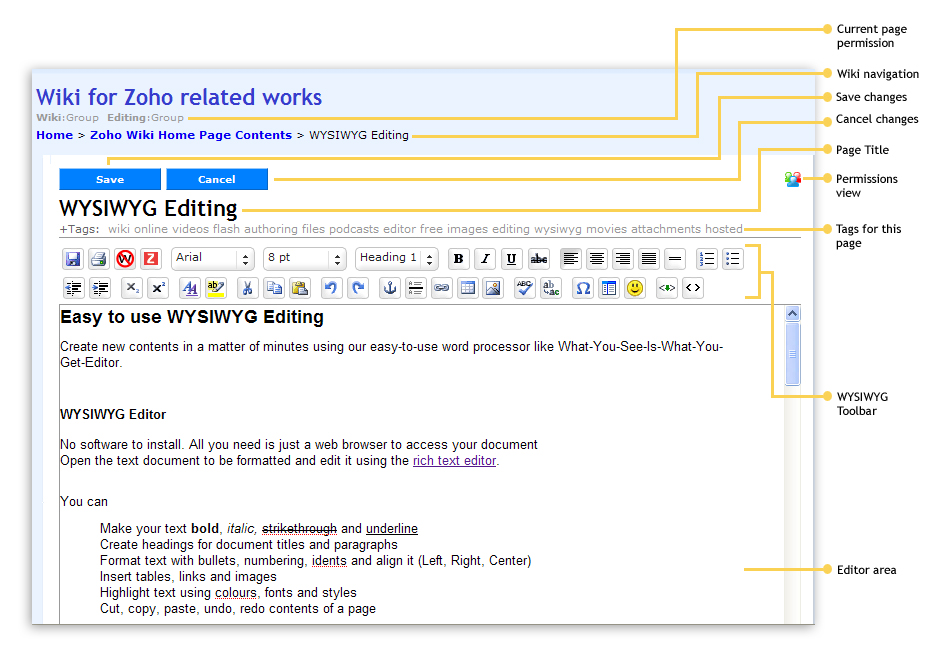
Task: Click the green arrows HTML icon
Action: pos(666,288)
